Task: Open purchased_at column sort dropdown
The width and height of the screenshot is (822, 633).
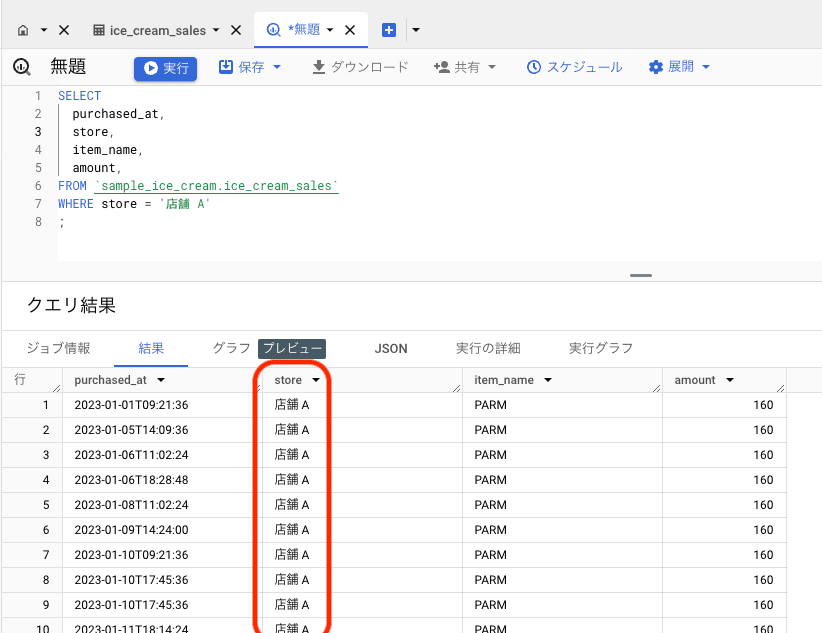Action: (x=161, y=380)
